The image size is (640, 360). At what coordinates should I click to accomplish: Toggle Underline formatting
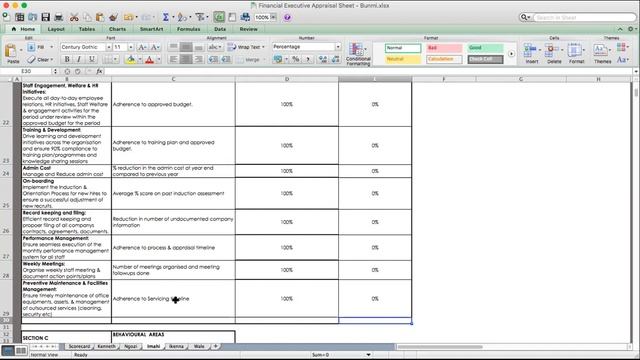click(x=92, y=59)
